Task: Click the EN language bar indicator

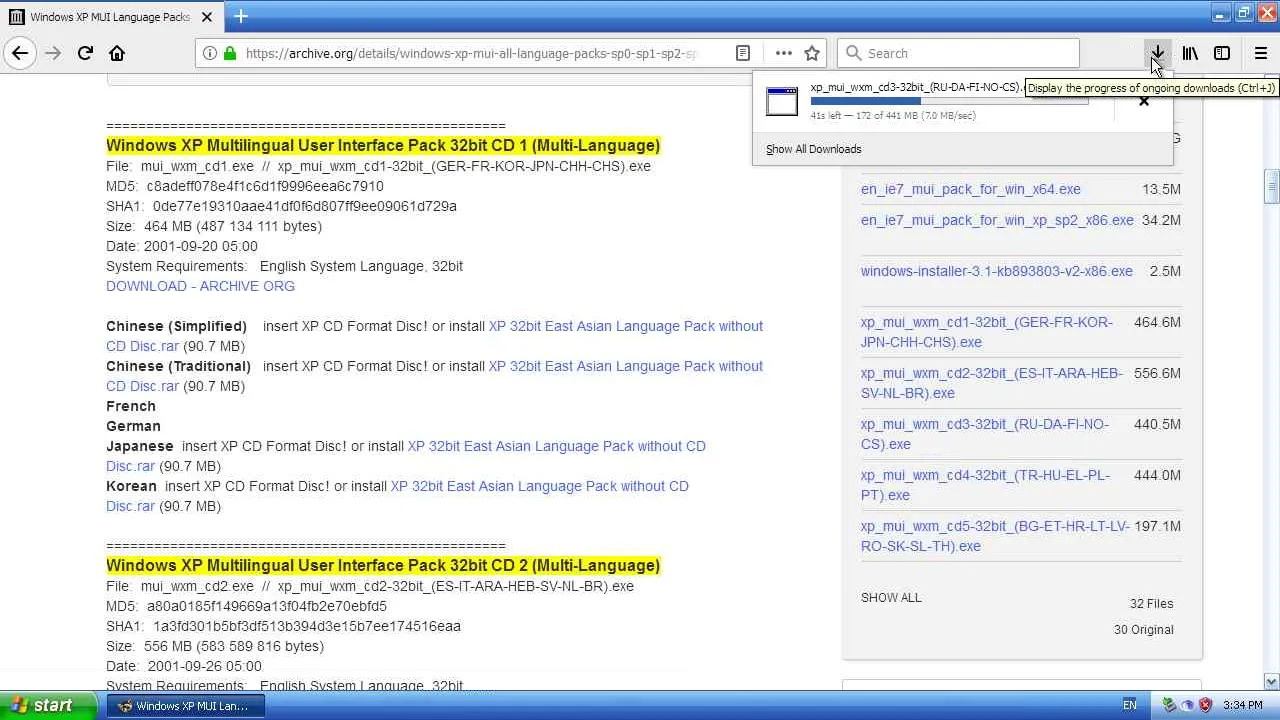Action: click(1129, 705)
